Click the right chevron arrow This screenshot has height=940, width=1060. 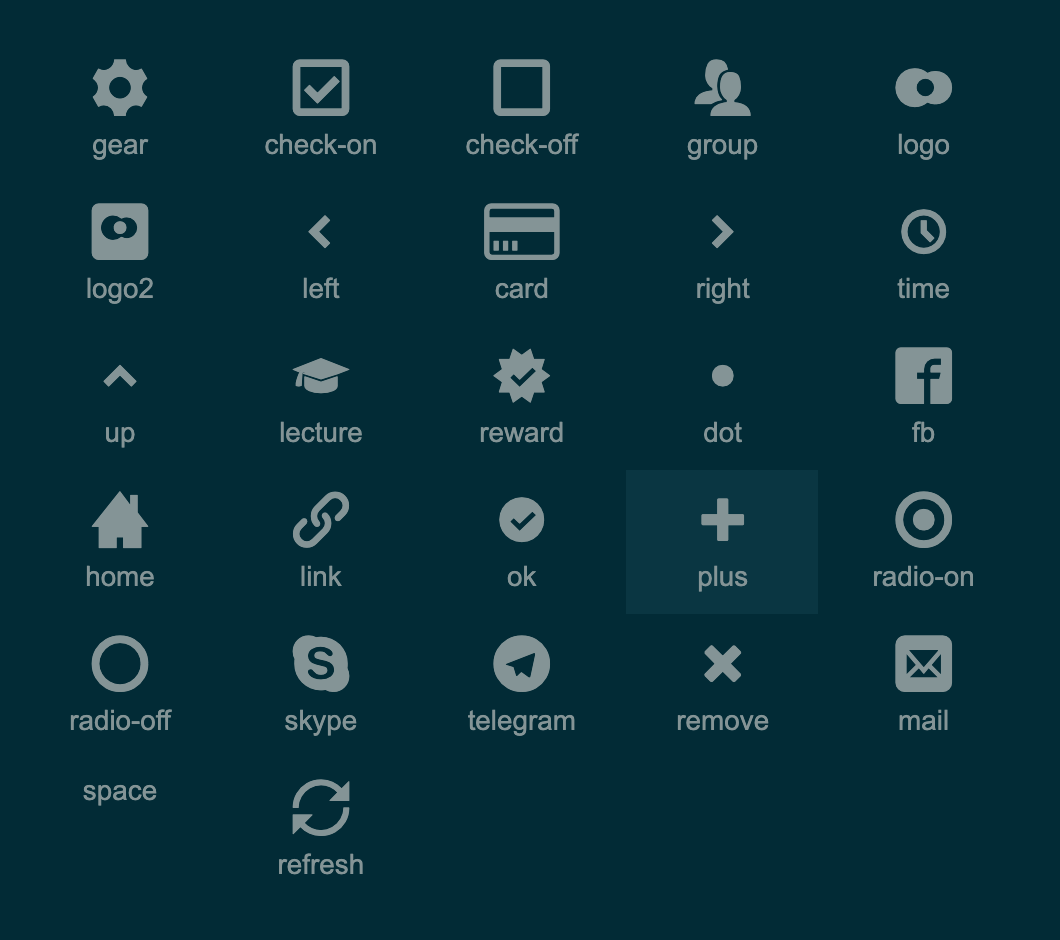(x=722, y=232)
